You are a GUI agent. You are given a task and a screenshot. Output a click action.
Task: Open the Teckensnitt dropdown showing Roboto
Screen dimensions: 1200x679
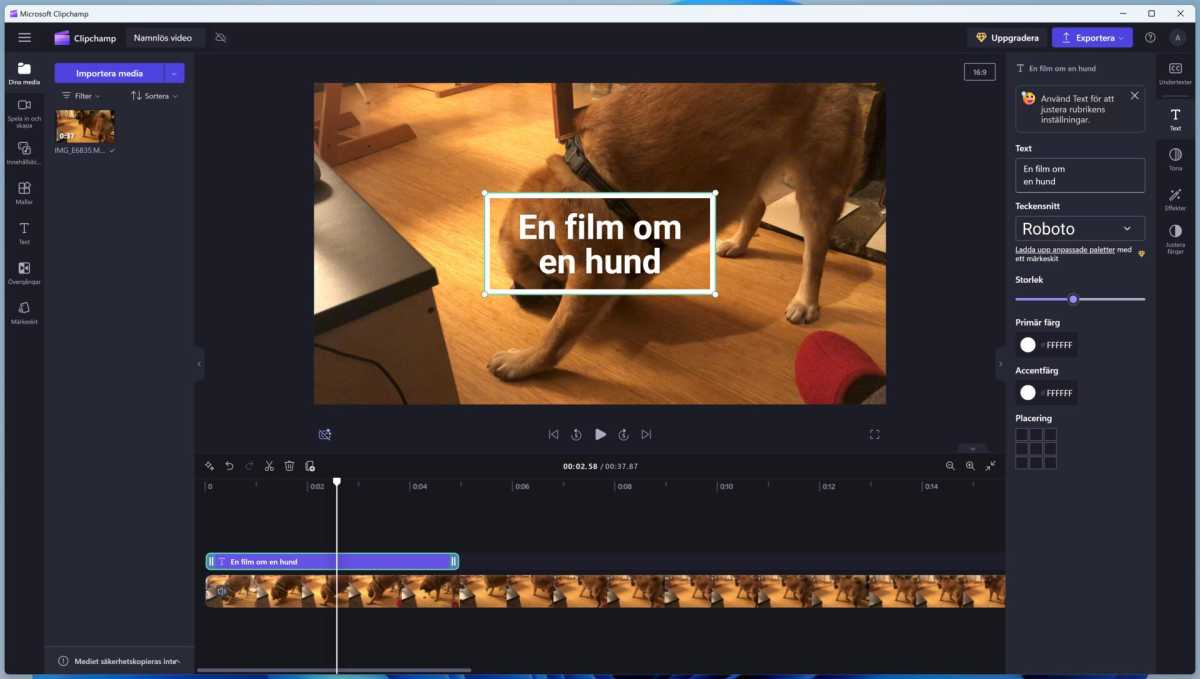pyautogui.click(x=1080, y=228)
